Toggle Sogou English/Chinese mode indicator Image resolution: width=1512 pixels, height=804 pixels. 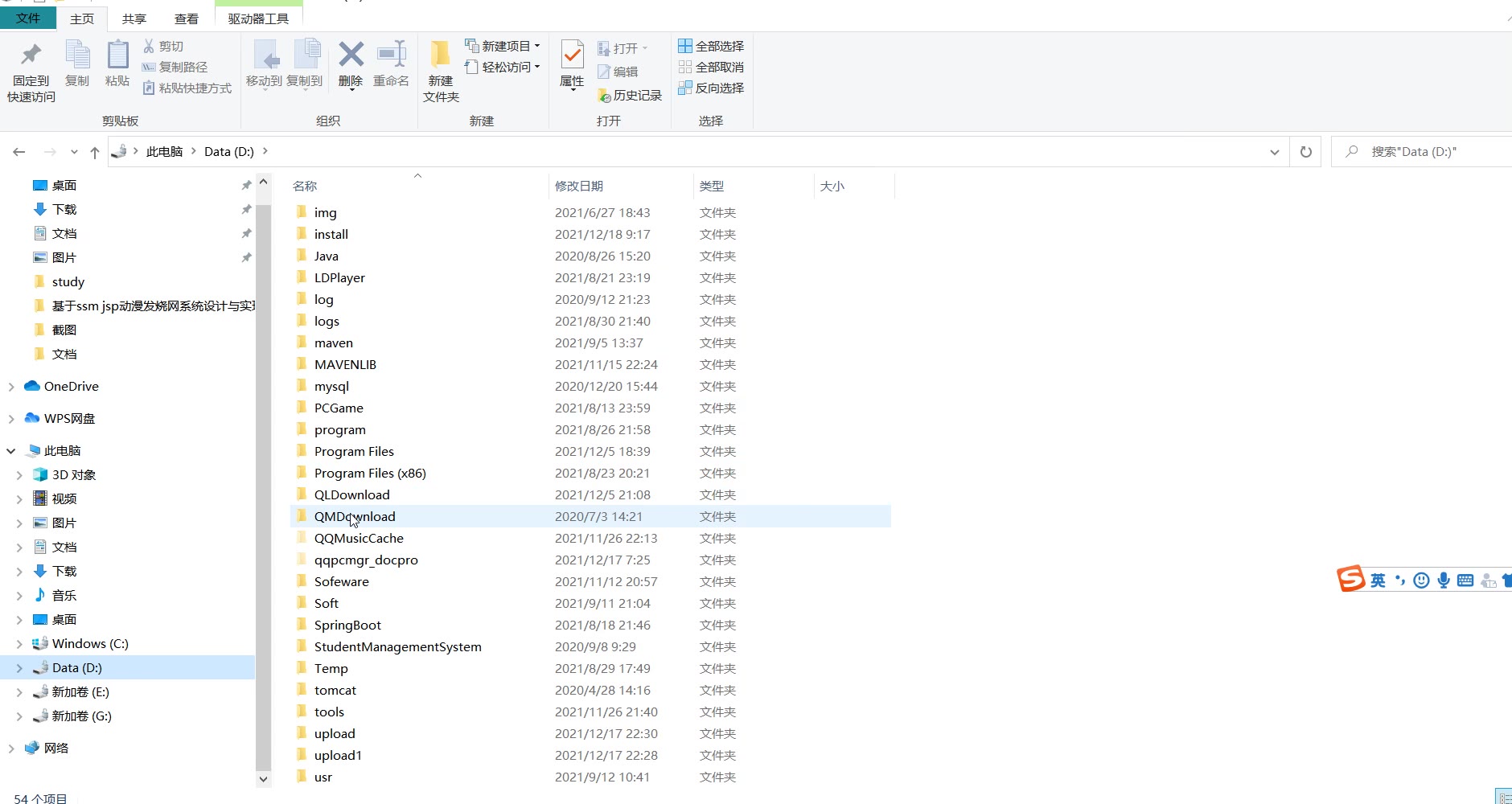coord(1378,580)
